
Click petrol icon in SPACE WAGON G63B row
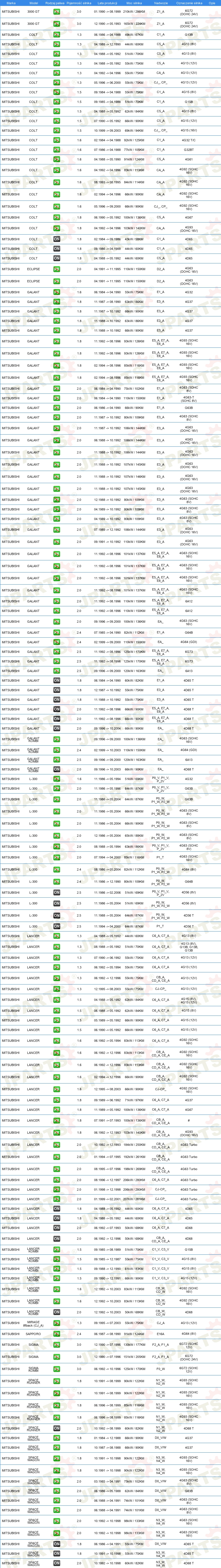coord(56,1491)
